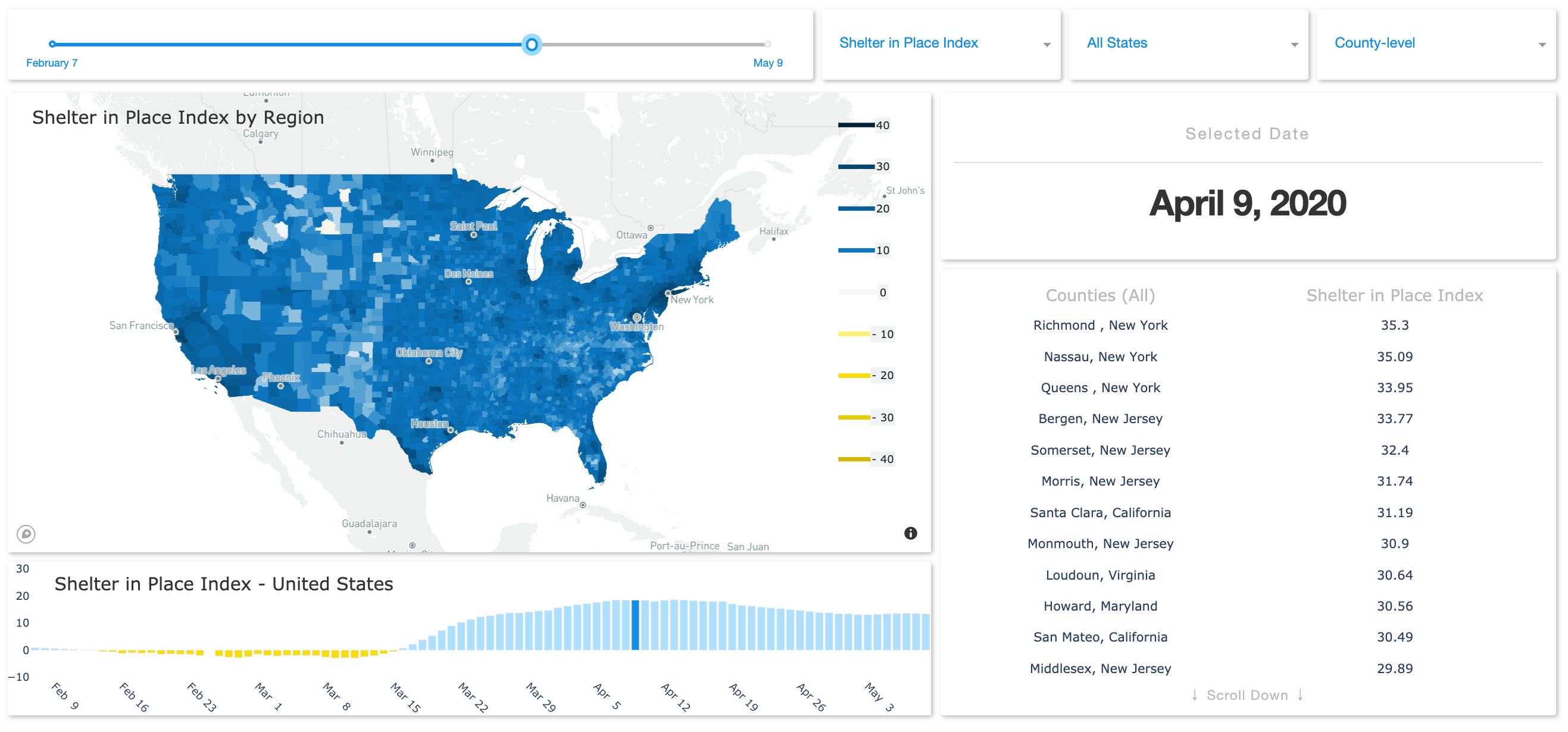
Task: Open the Shelter in Place Index dropdown
Action: pyautogui.click(x=941, y=44)
